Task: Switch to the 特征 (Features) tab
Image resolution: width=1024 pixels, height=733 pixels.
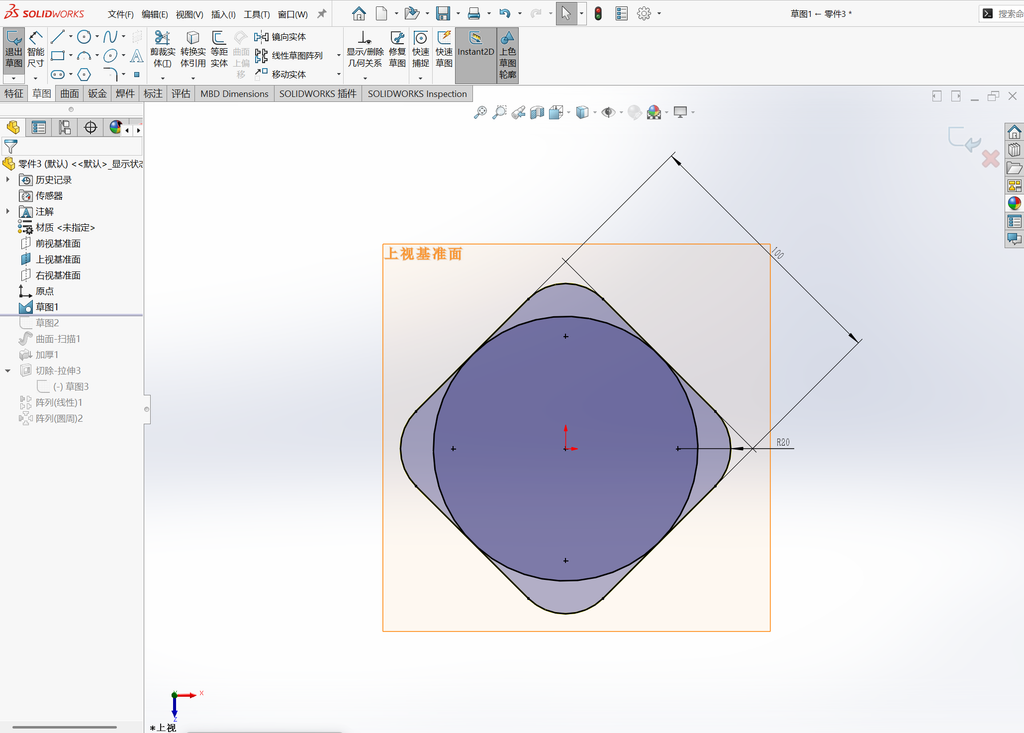Action: [14, 93]
